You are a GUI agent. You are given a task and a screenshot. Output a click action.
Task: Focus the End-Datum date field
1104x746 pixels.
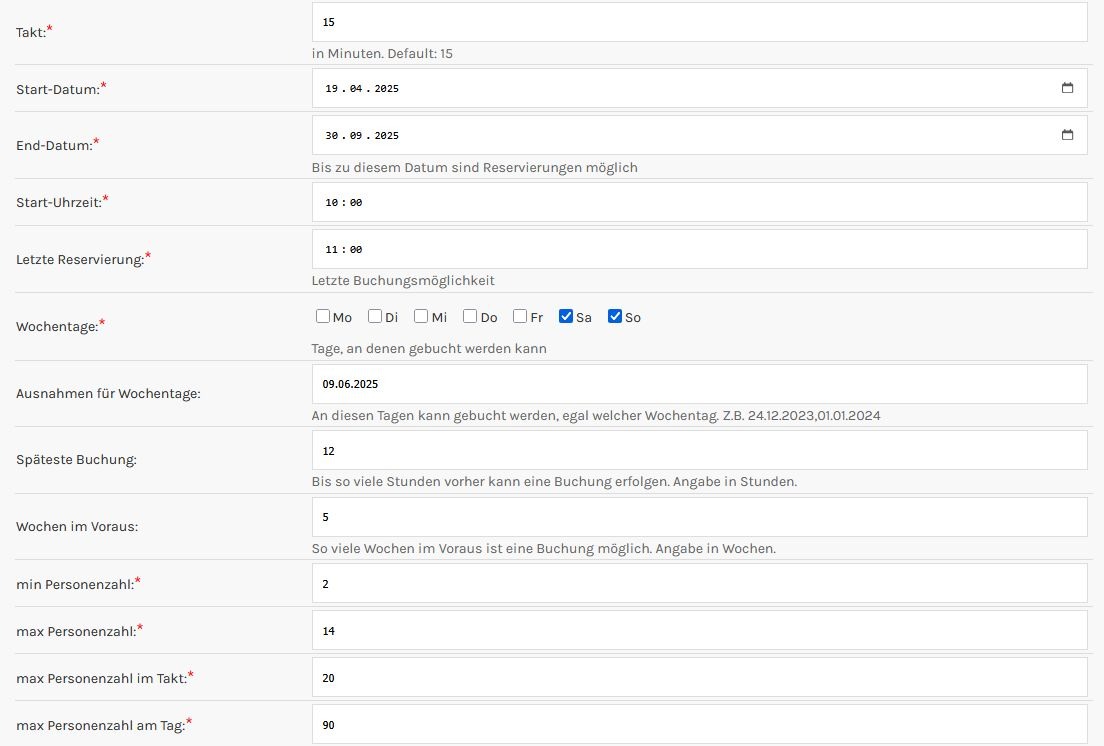tap(699, 135)
